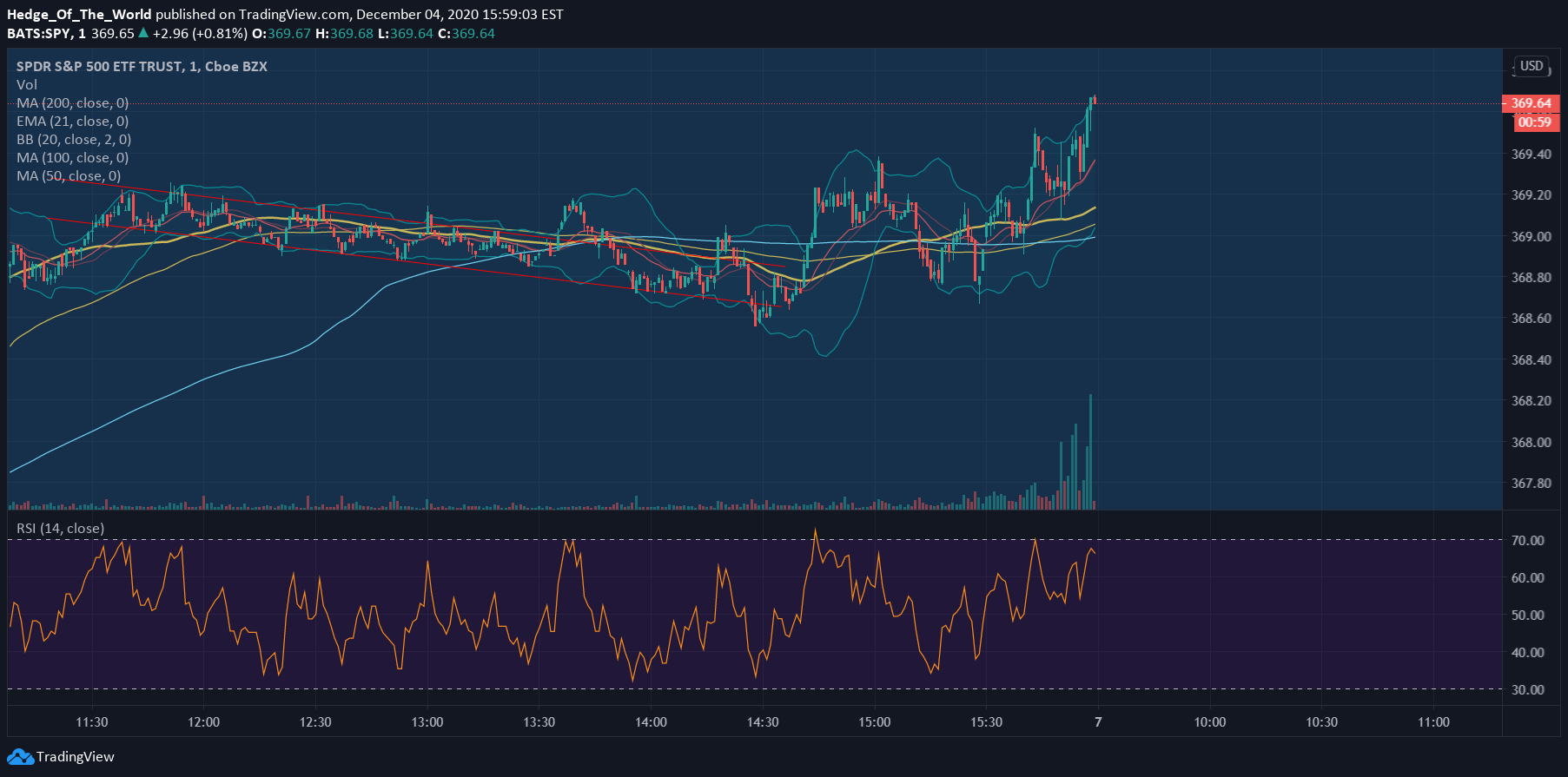
Task: Click the 369.20 price axis label
Action: (1532, 194)
